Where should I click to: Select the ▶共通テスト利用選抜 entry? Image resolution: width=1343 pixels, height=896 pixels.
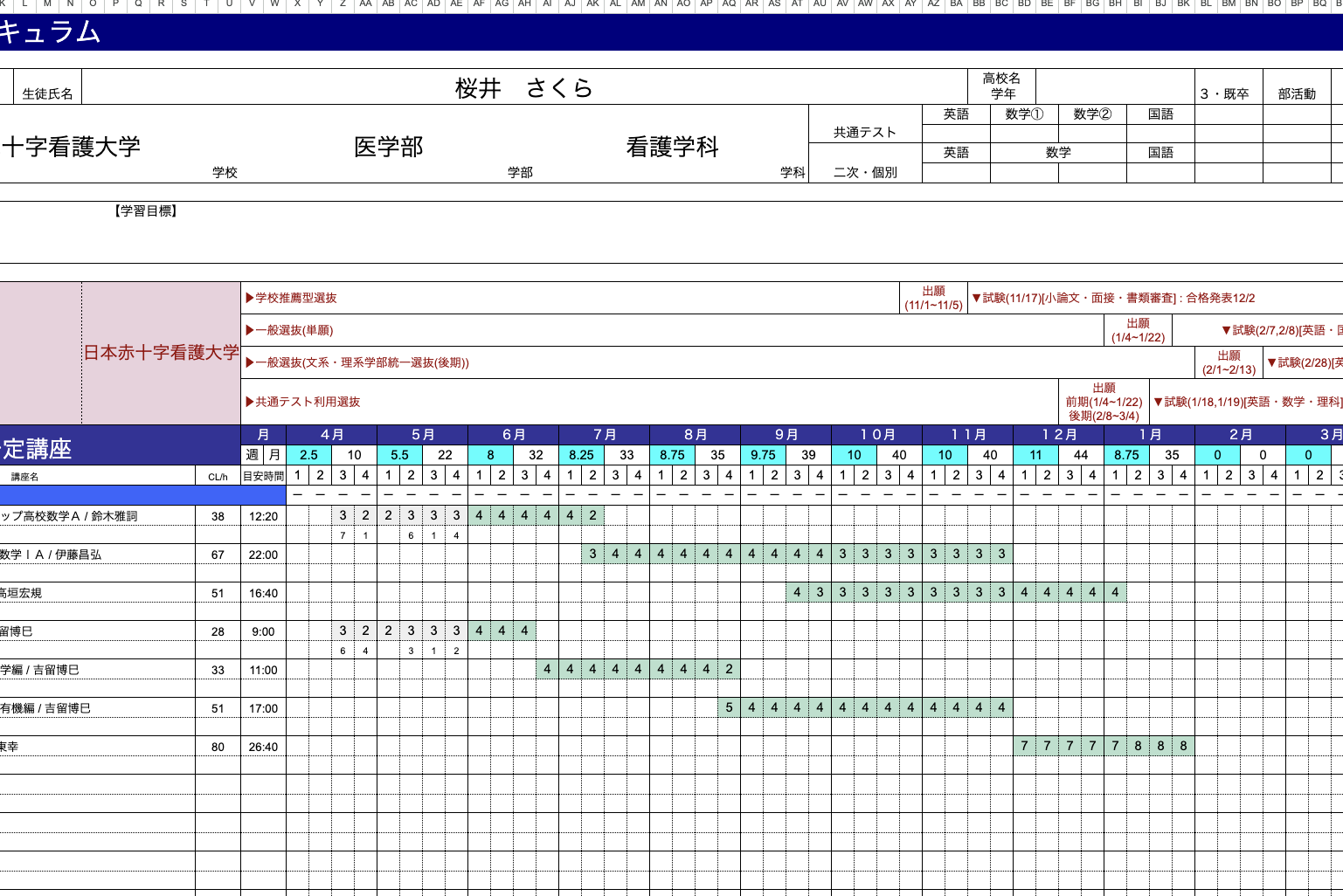(x=302, y=402)
